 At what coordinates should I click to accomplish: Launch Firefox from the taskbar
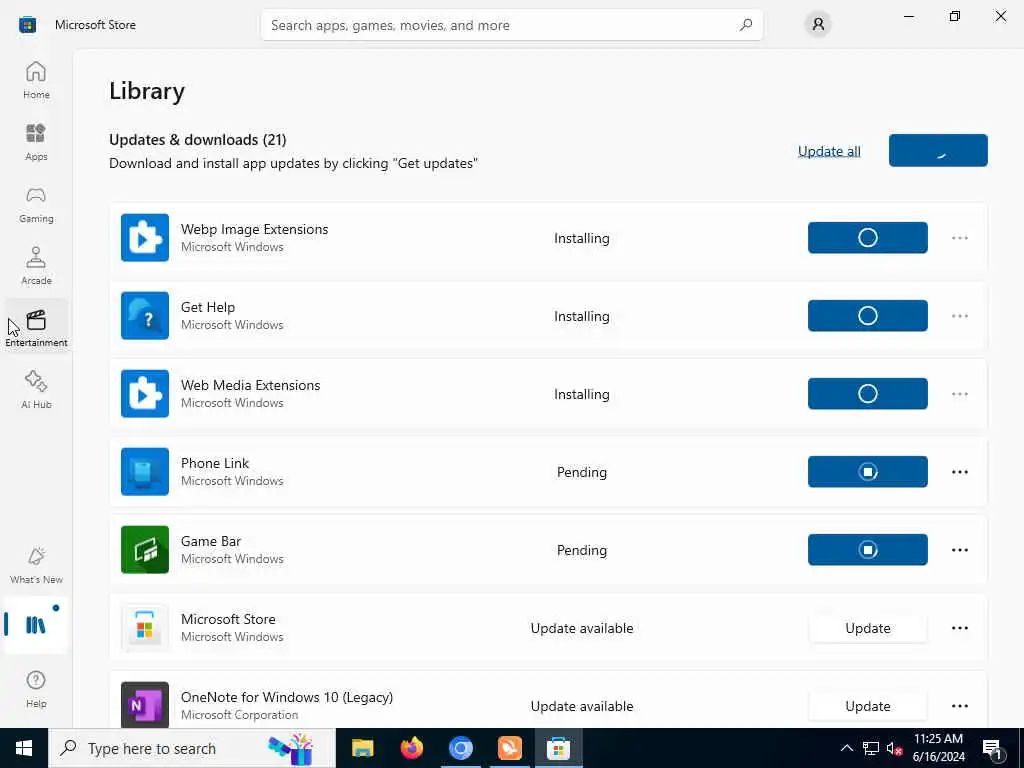pyautogui.click(x=411, y=748)
